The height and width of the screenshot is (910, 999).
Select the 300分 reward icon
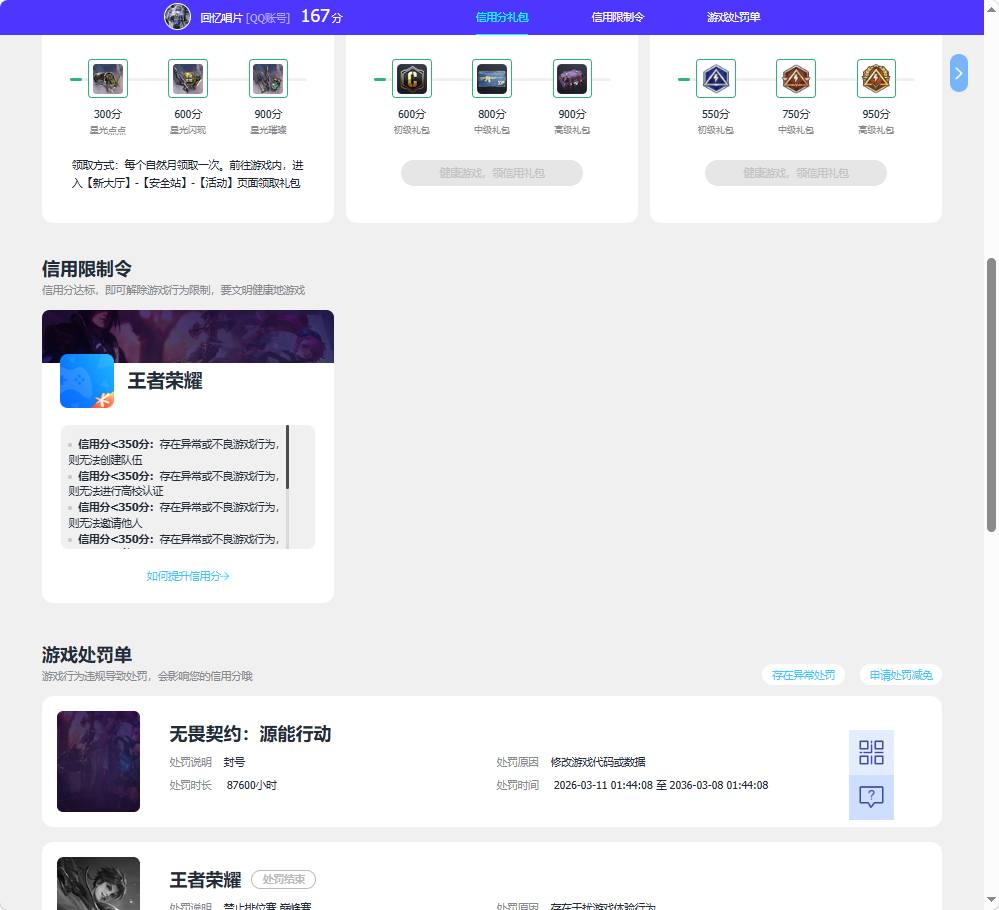coord(108,78)
